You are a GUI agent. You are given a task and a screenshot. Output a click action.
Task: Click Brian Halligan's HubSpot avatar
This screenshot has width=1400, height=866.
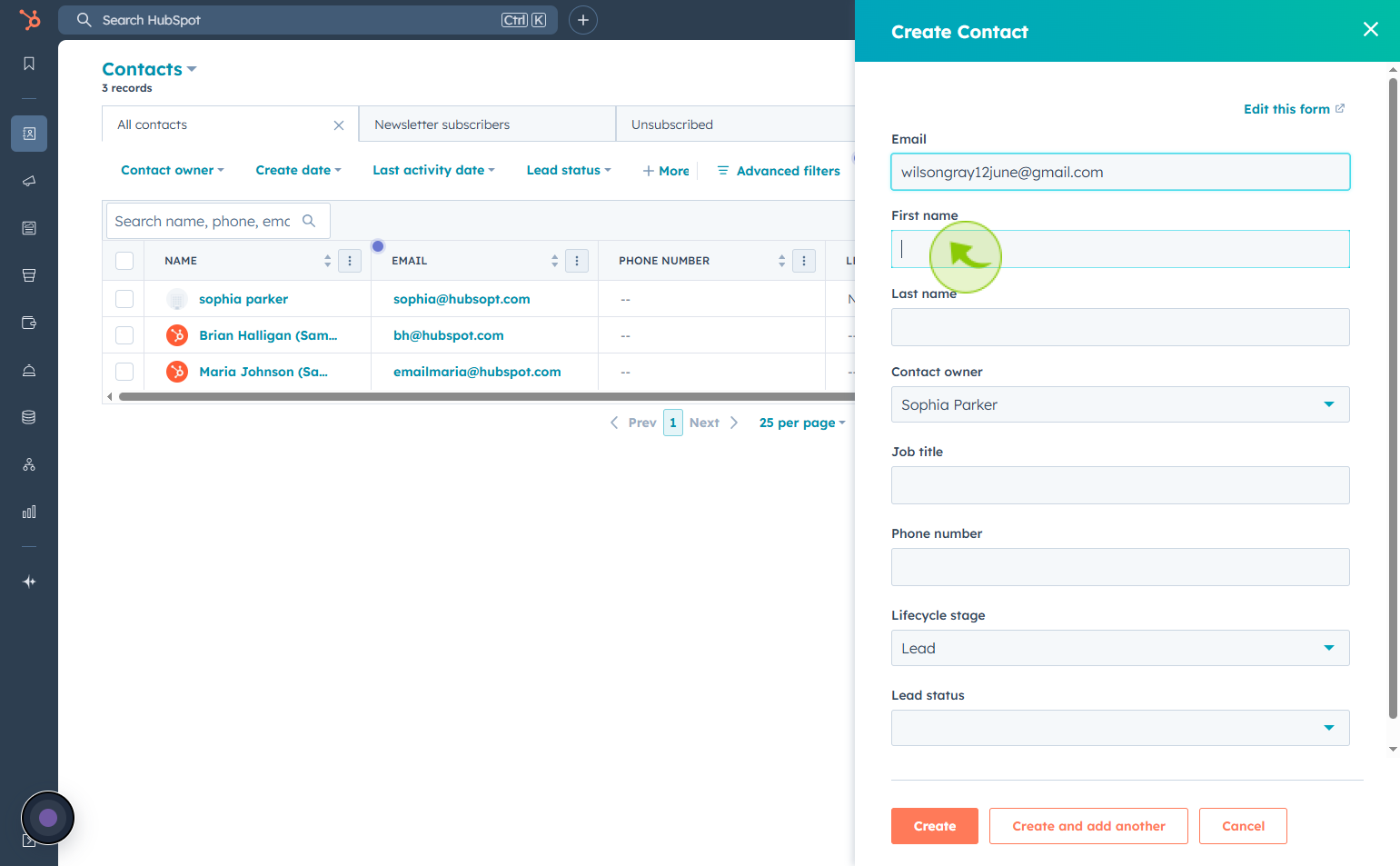coord(177,335)
